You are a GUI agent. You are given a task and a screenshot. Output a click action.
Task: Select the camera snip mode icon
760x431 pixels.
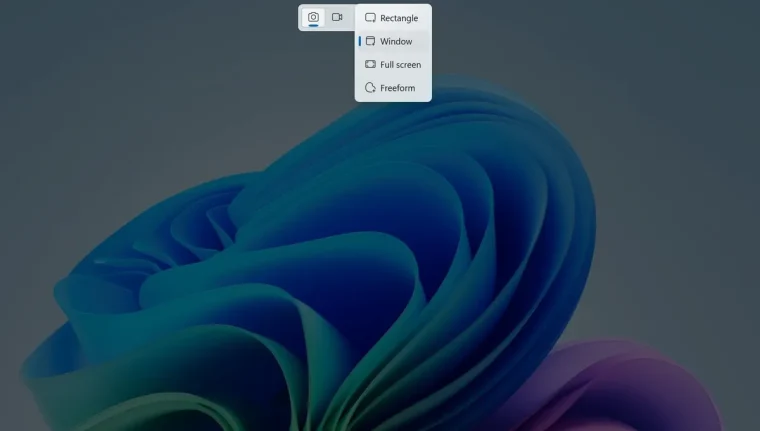point(313,17)
